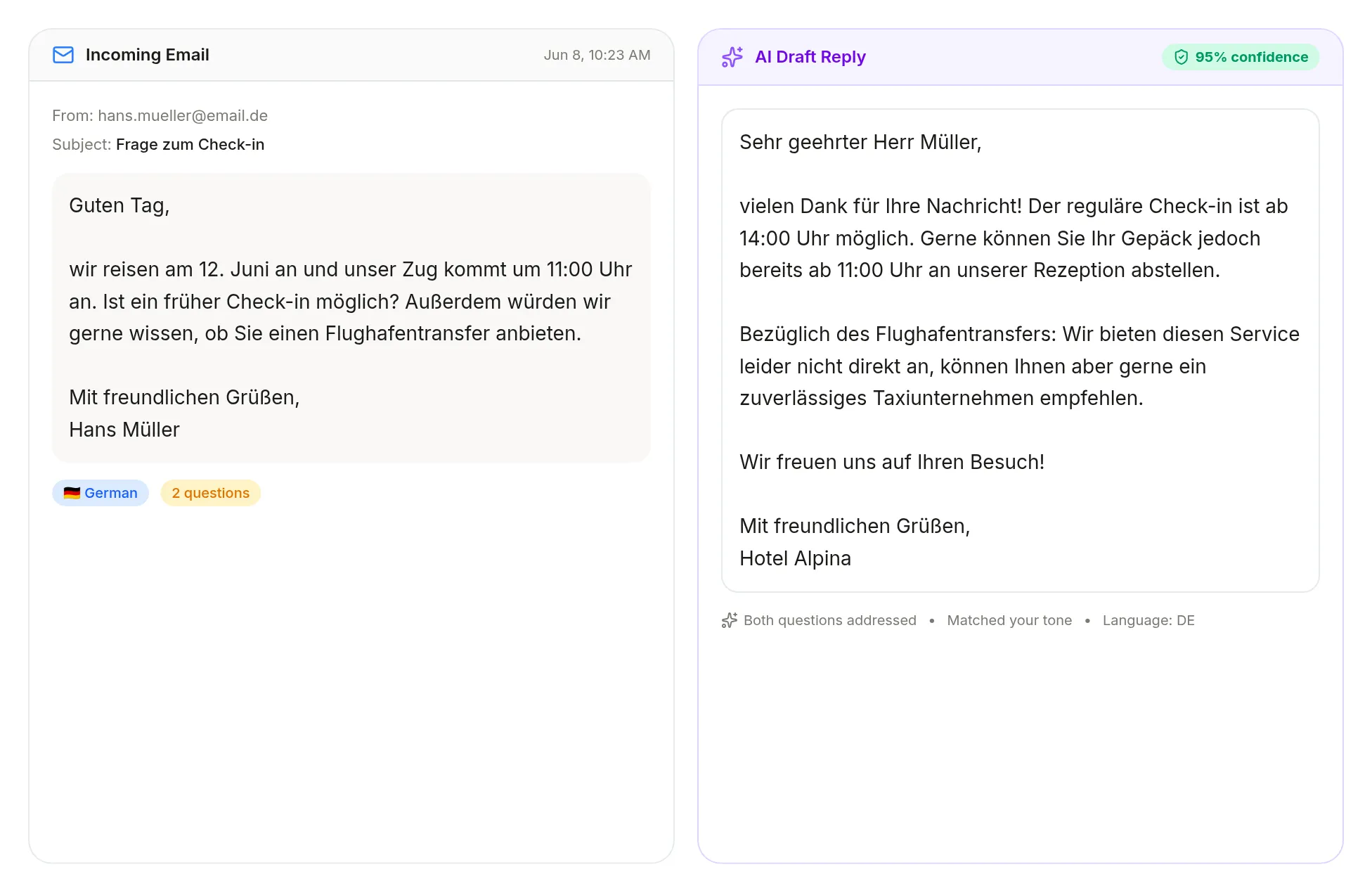Click the purple AI sparkle icon
This screenshot has height=893, width=1372.
[732, 57]
